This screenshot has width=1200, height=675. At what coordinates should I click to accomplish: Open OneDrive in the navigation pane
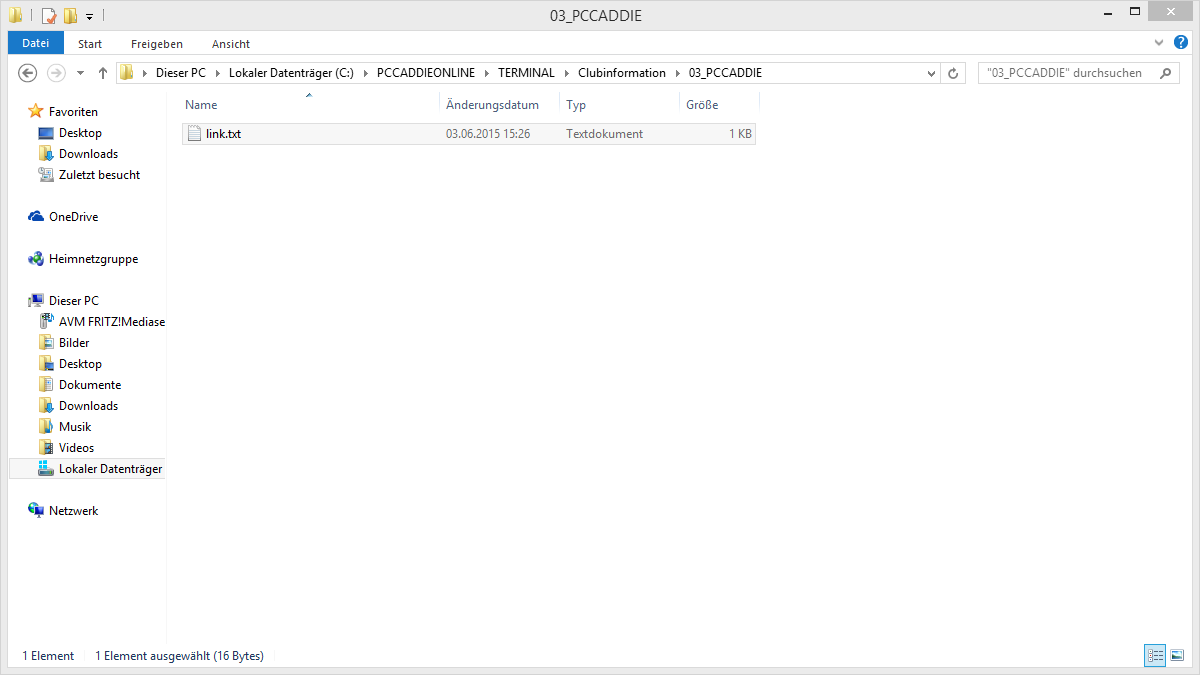click(x=73, y=217)
